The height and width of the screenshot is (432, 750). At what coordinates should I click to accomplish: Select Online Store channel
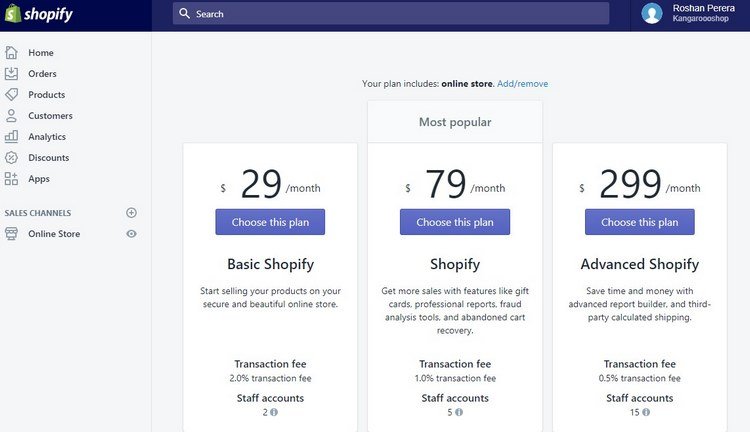pos(54,234)
